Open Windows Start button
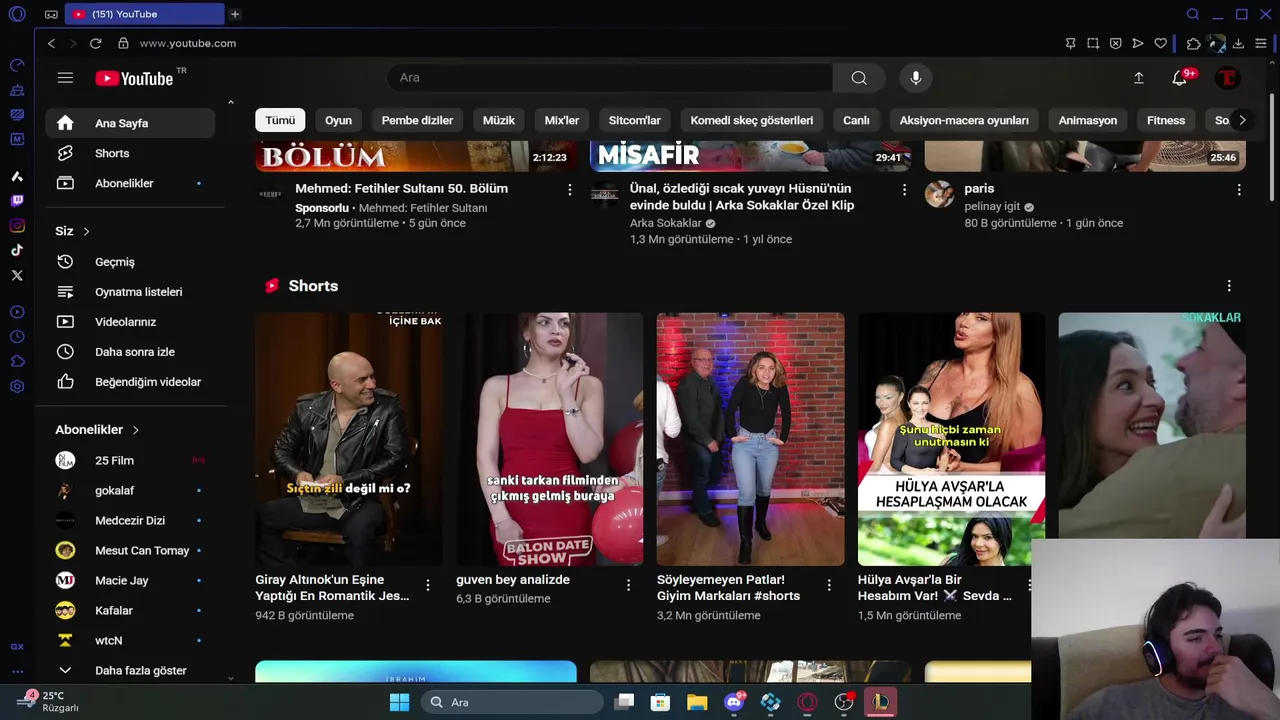Viewport: 1280px width, 720px height. (x=399, y=702)
